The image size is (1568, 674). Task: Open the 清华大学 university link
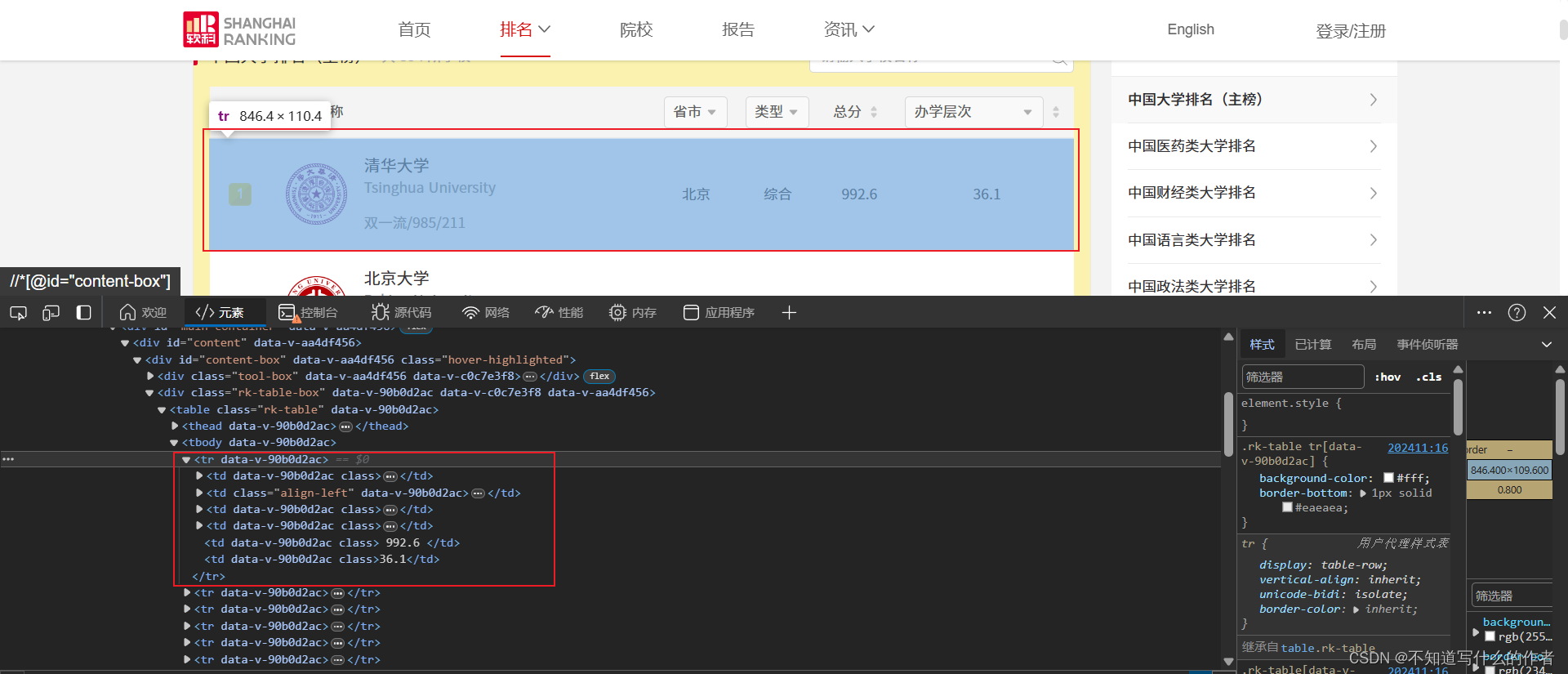(x=396, y=166)
